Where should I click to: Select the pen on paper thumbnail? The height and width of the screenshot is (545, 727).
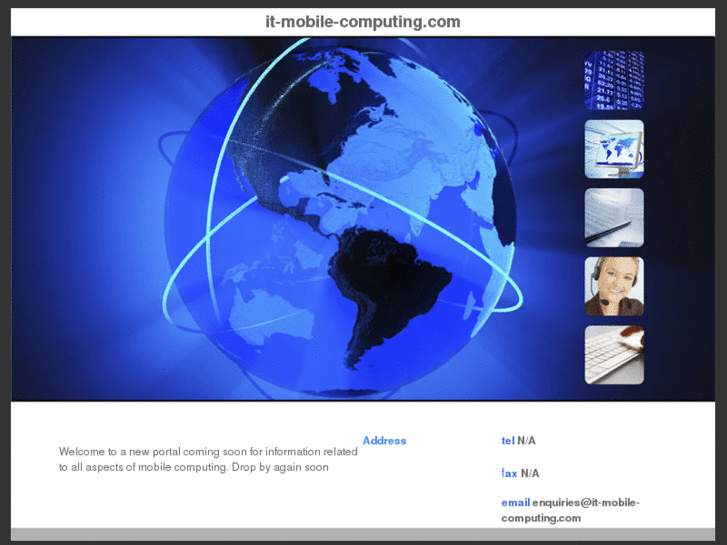pos(614,218)
